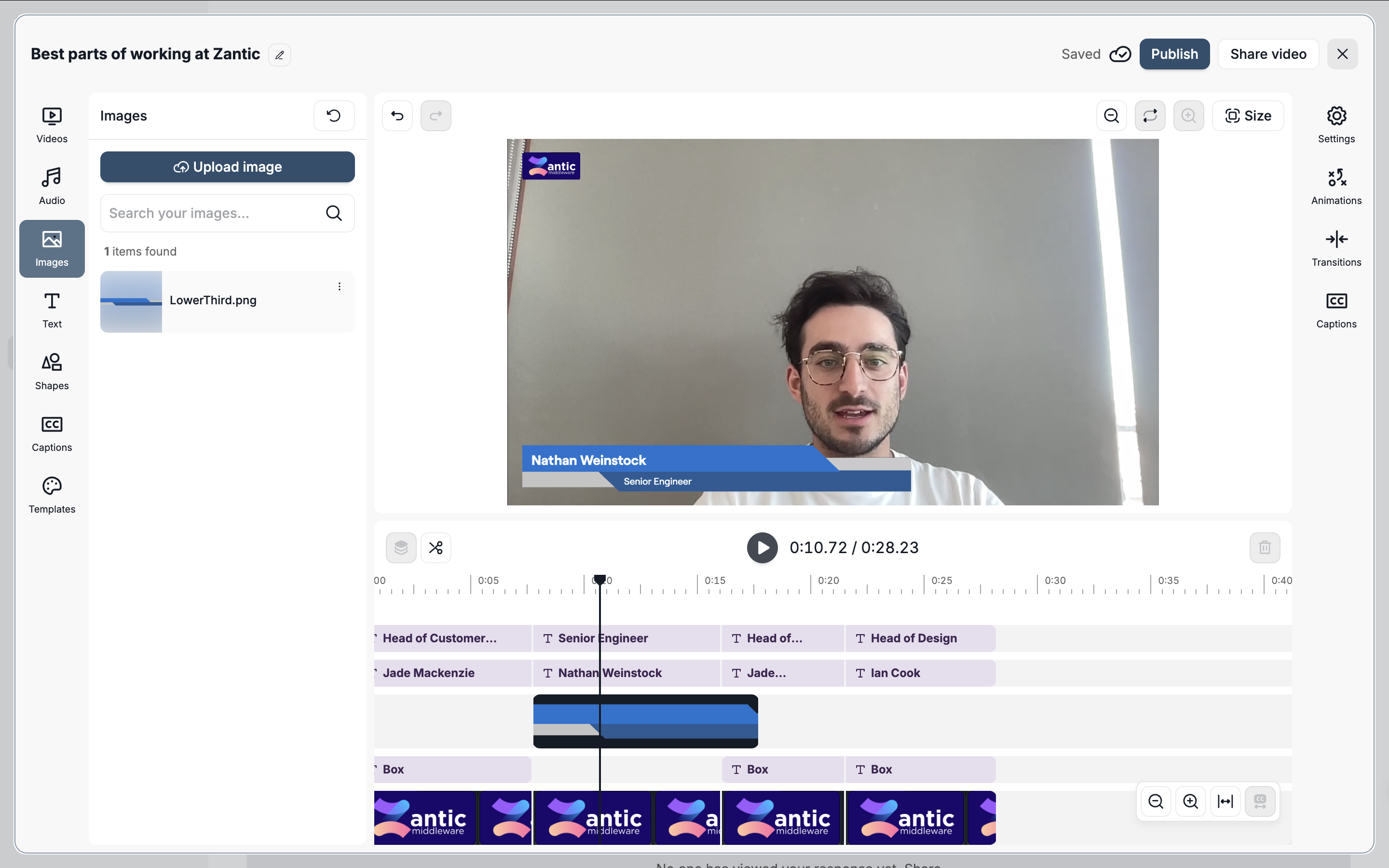
Task: Switch to the Text tab
Action: tap(52, 310)
